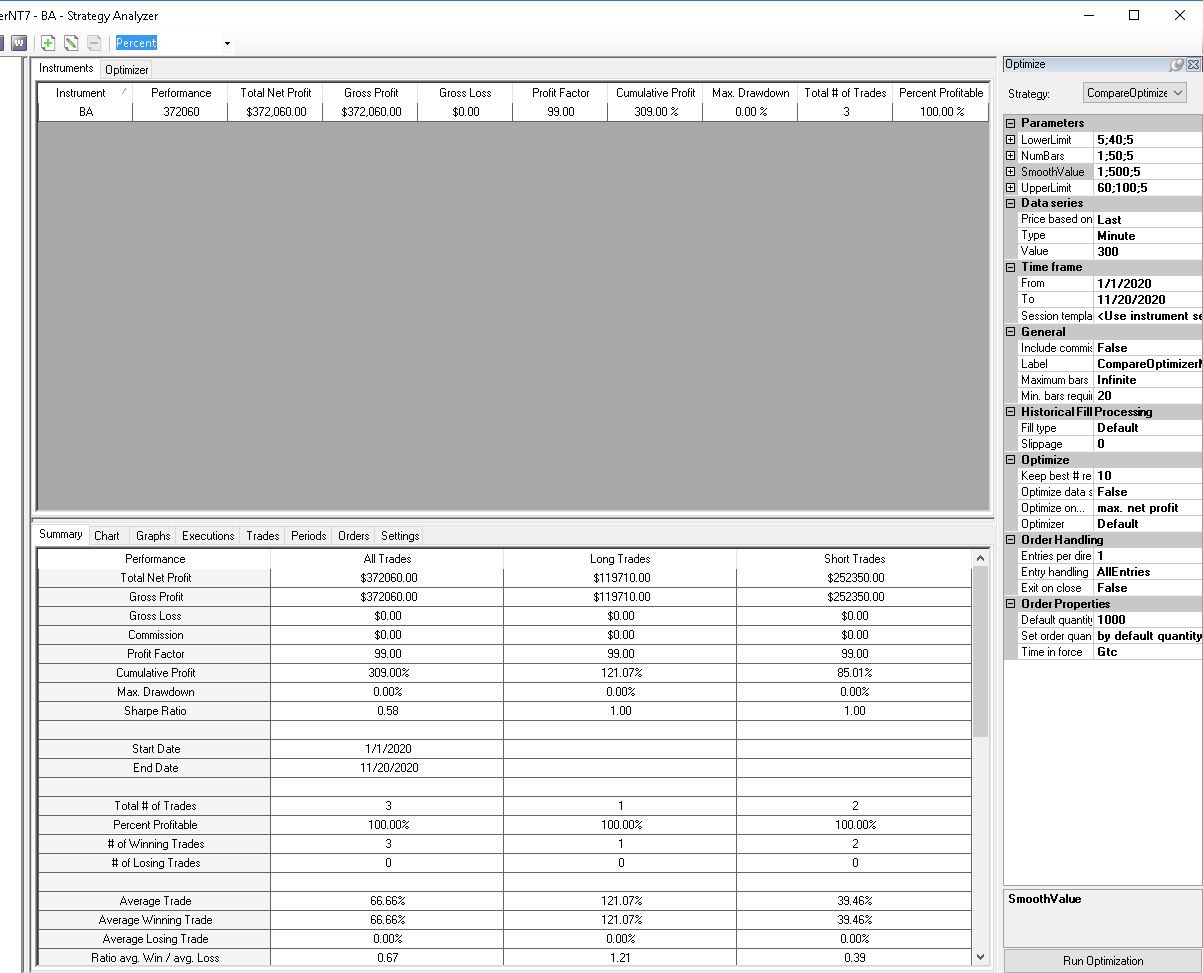Viewport: 1203px width, 973px height.
Task: Minimize the Strategy Analyzer window
Action: [1088, 15]
